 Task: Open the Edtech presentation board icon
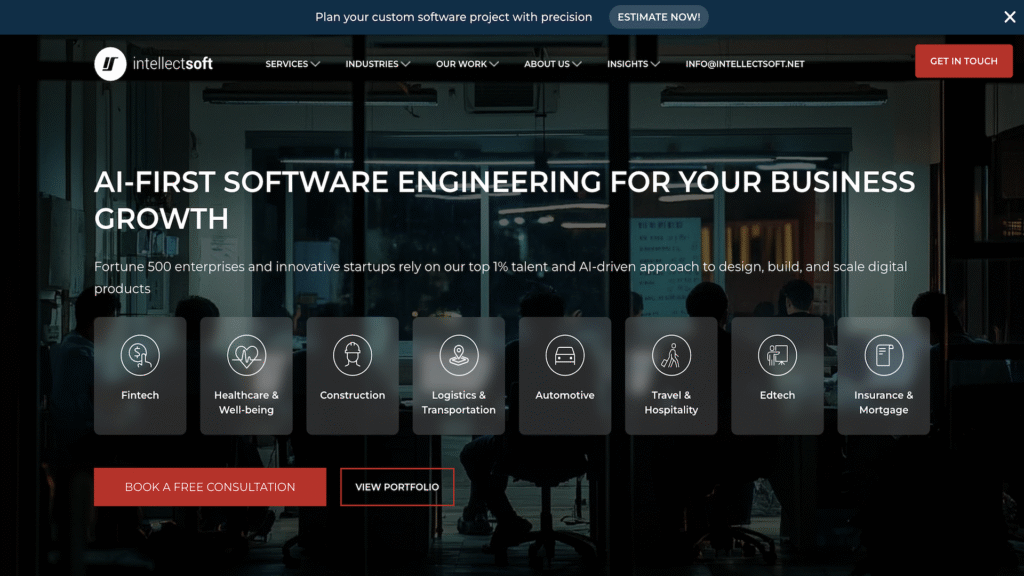tap(777, 355)
